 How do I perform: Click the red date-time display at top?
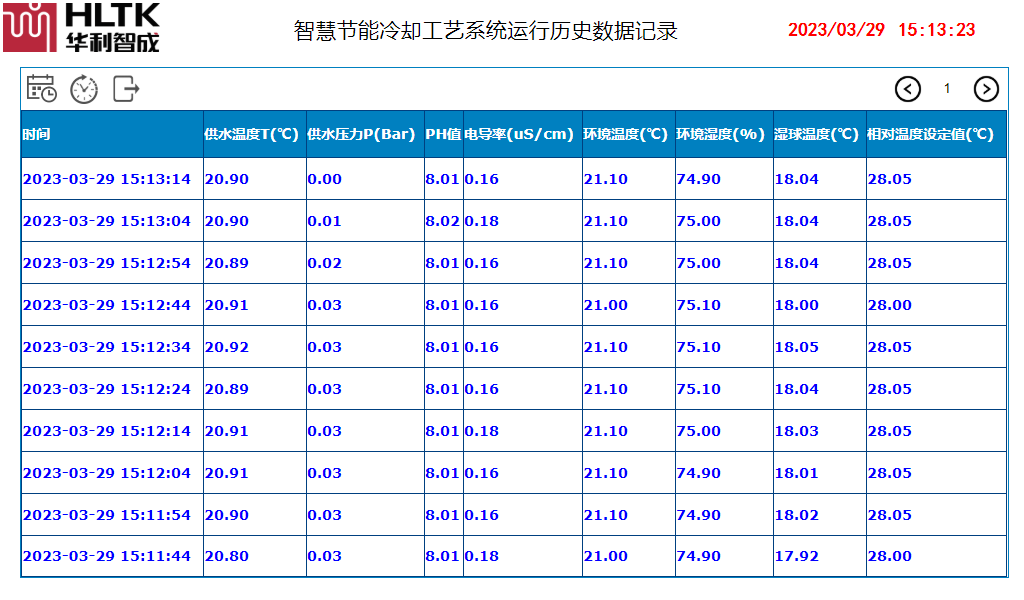881,30
